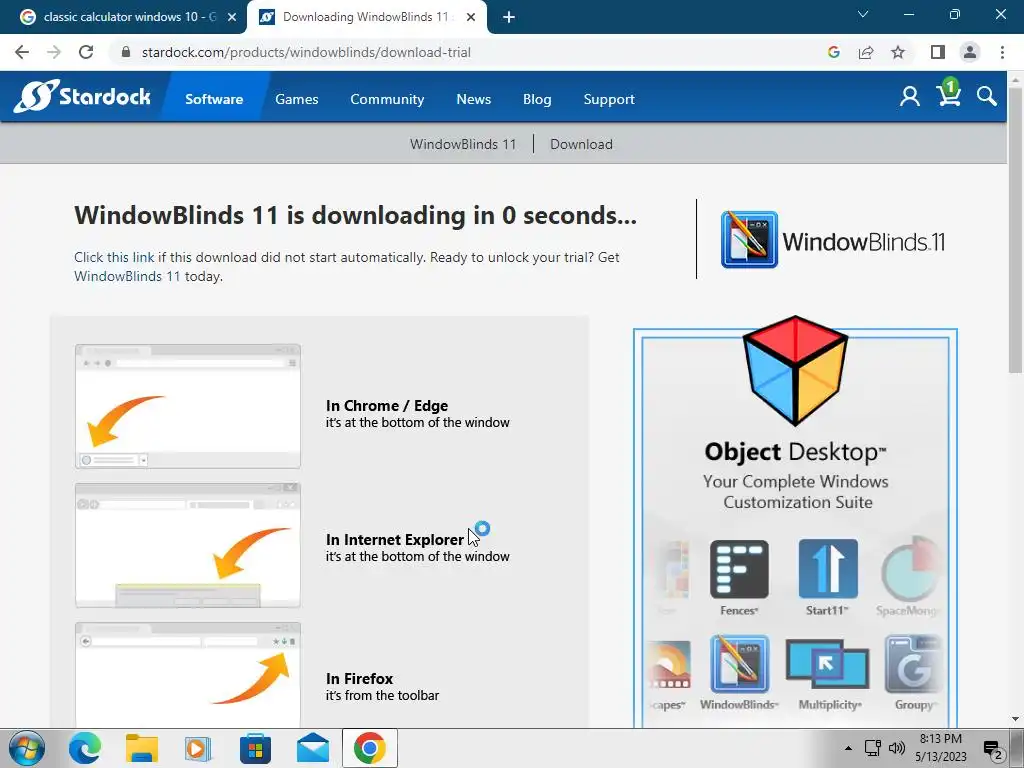Click the Firefox download illustration
The image size is (1024, 768).
[x=187, y=675]
